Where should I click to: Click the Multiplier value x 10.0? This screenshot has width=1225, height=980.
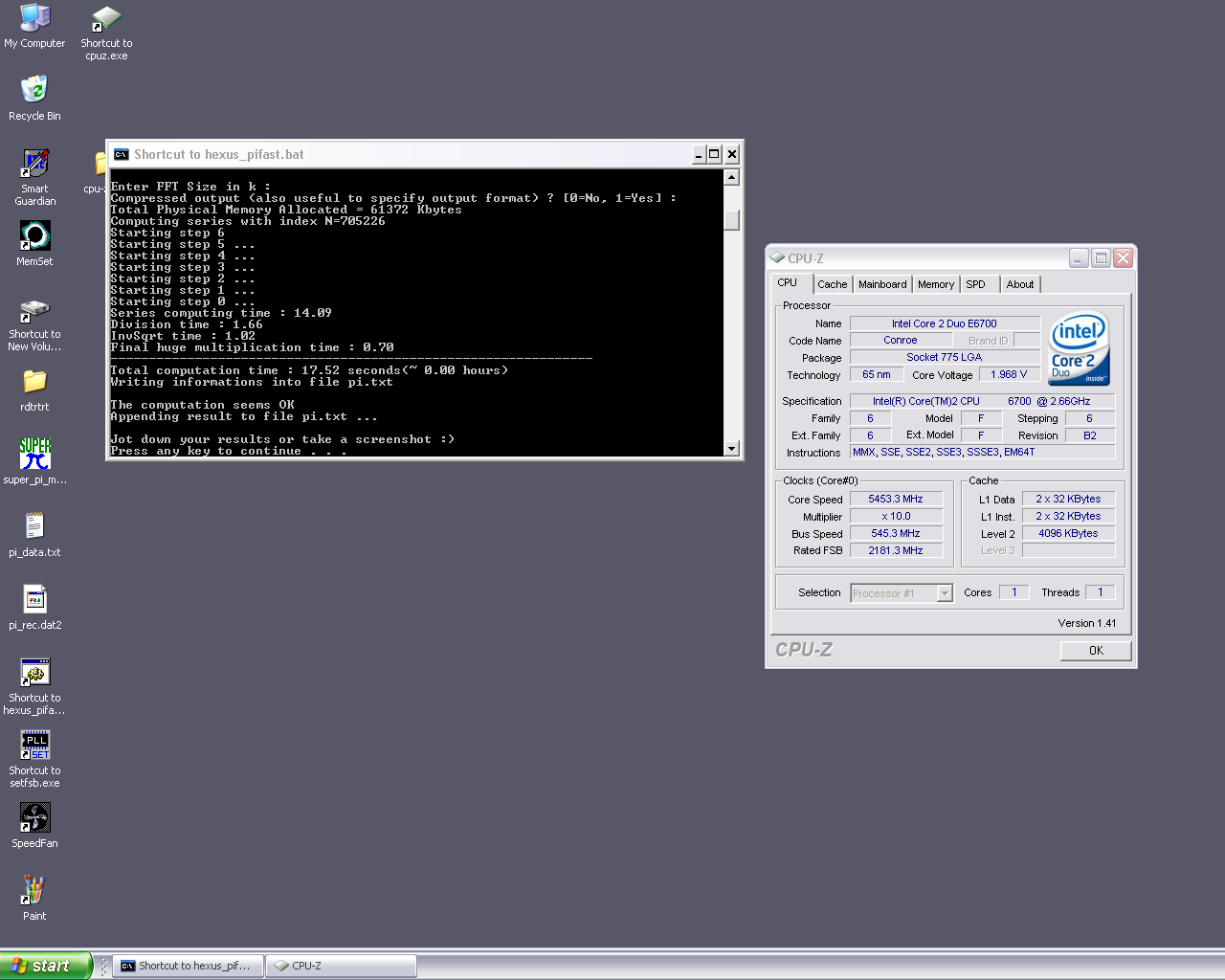[x=896, y=516]
